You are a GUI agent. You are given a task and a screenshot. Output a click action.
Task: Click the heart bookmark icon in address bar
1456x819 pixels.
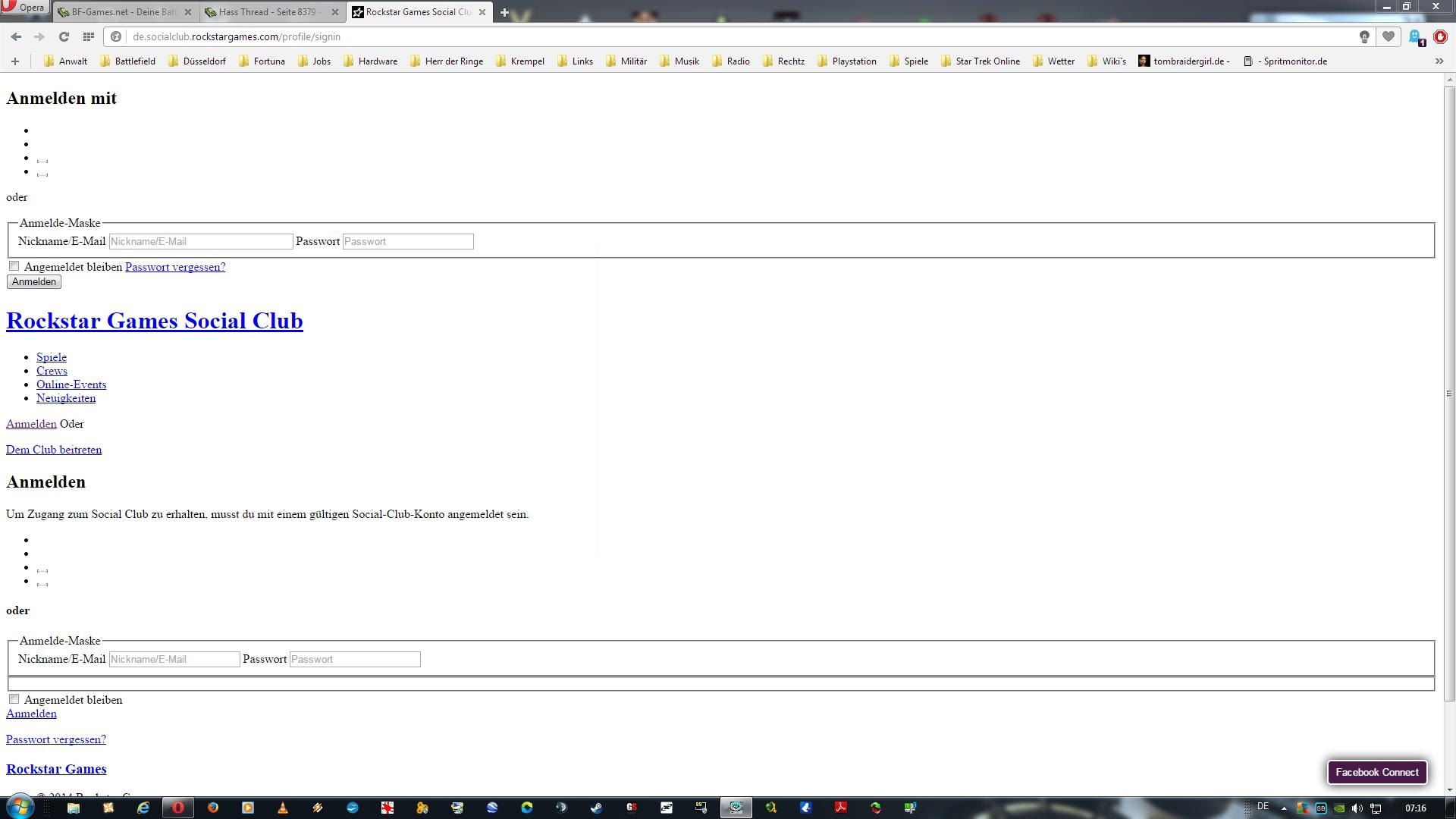tap(1389, 36)
